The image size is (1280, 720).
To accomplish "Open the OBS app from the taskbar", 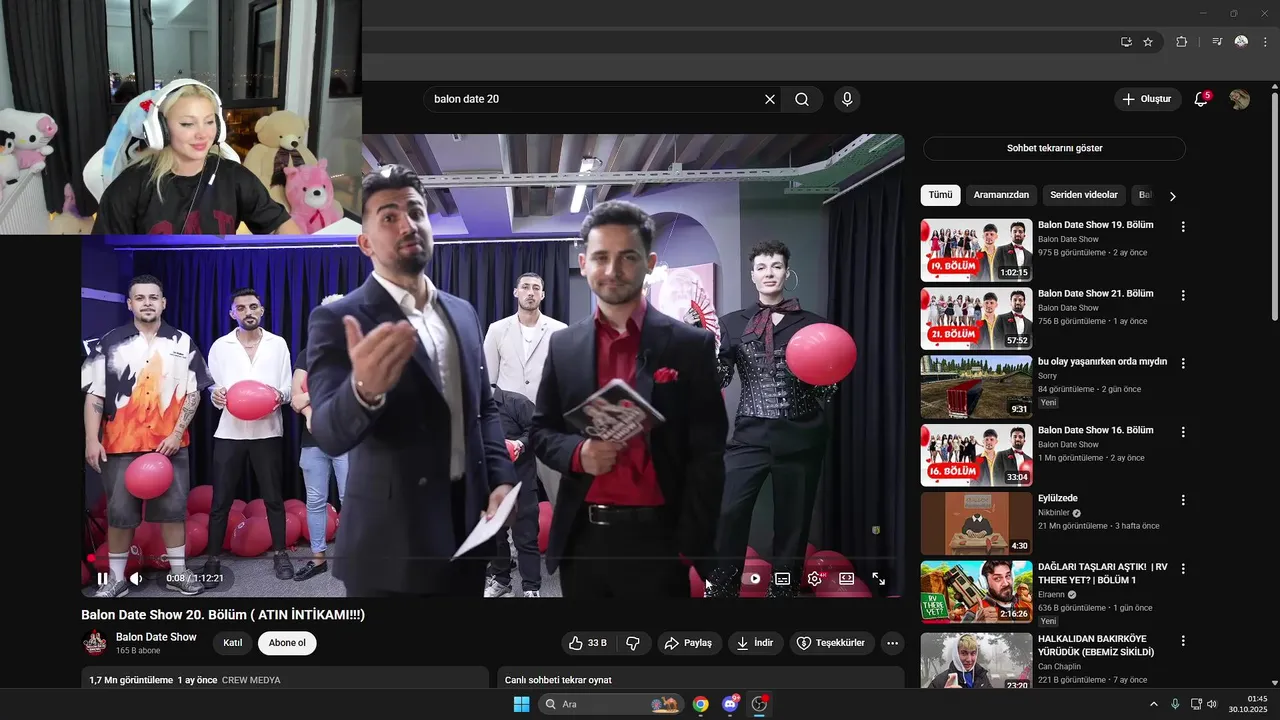I will [x=760, y=704].
